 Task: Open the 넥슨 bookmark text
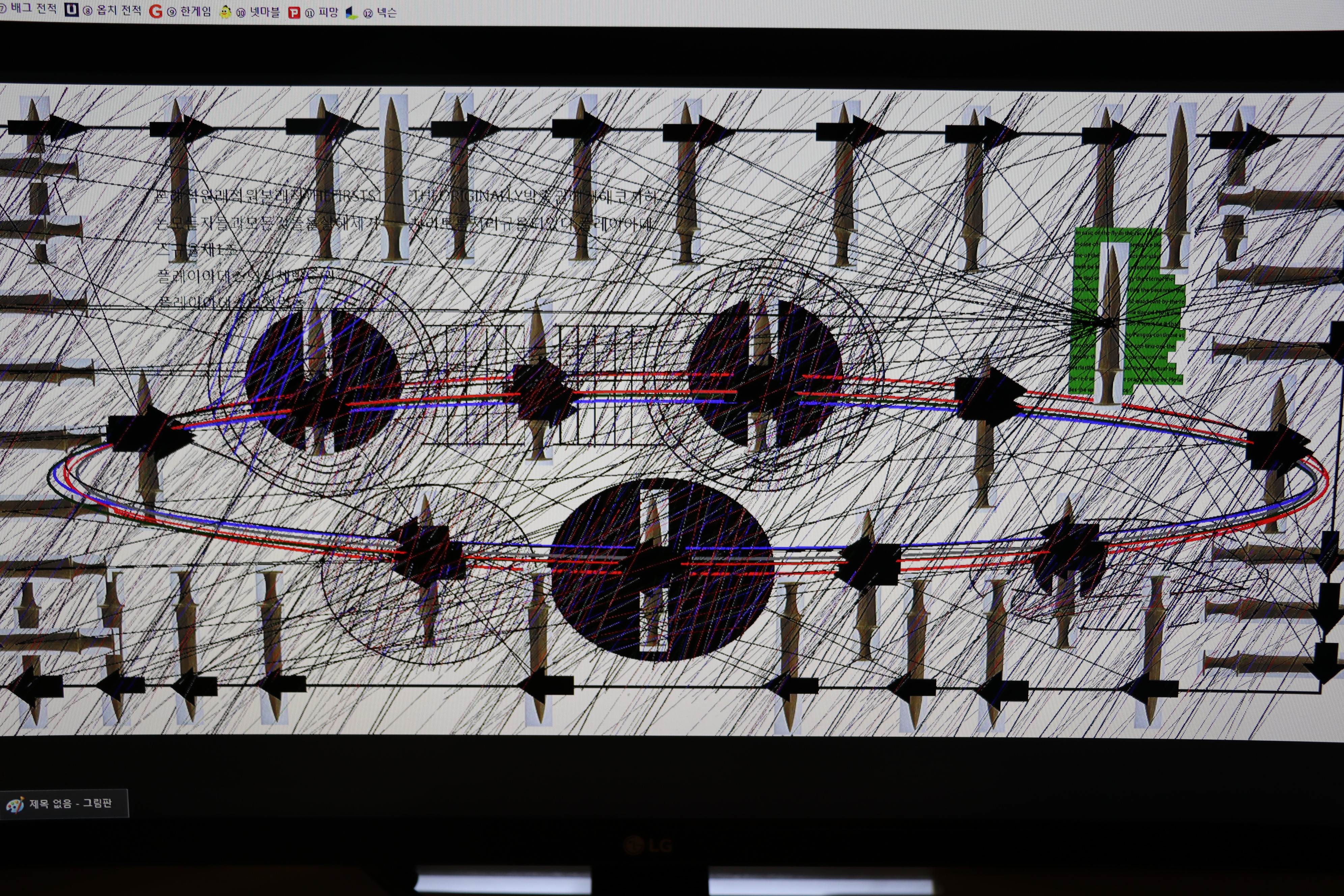tap(386, 12)
